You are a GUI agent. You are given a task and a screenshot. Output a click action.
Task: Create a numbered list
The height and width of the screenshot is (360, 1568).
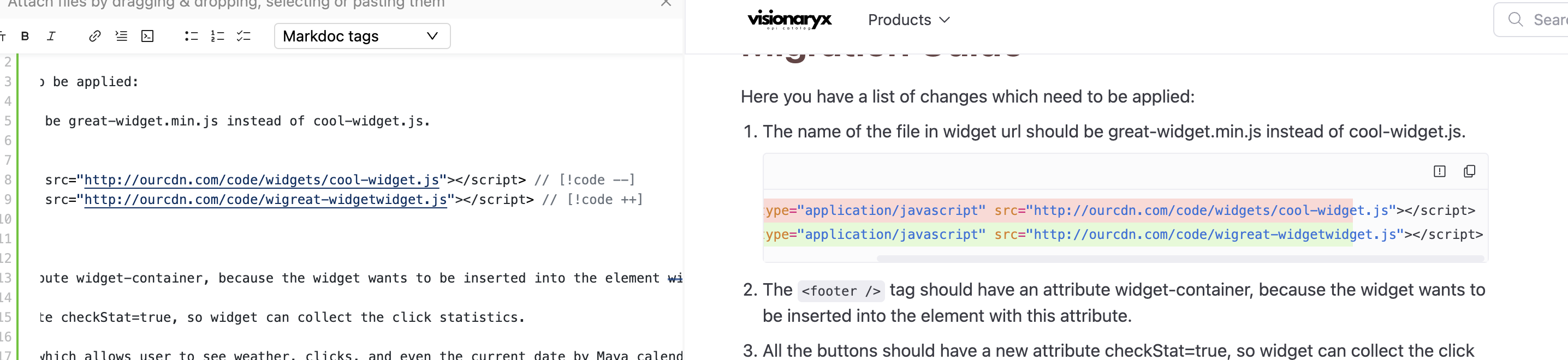tap(217, 37)
